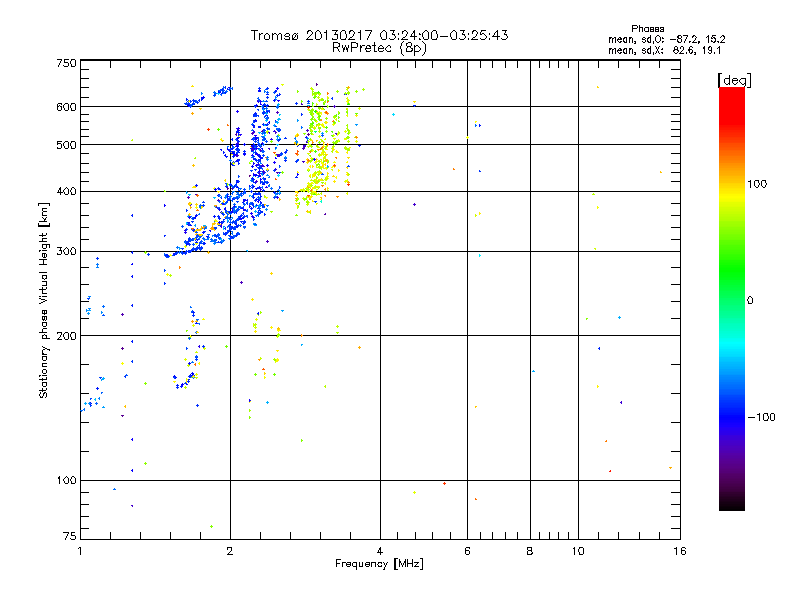The width and height of the screenshot is (800, 600).
Task: Click the x-axis tick label "2"
Action: pyautogui.click(x=230, y=551)
